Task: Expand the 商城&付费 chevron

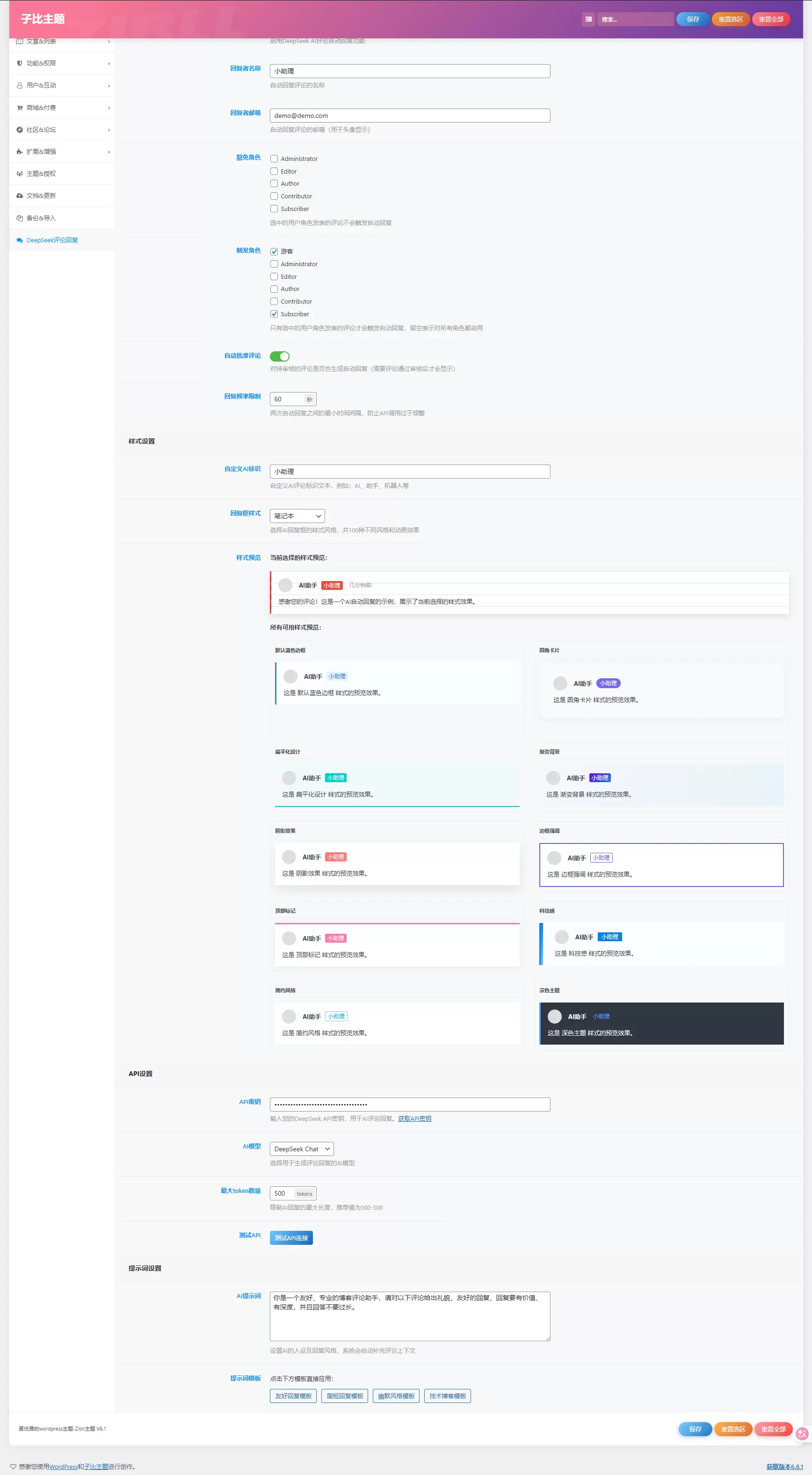Action: point(109,108)
